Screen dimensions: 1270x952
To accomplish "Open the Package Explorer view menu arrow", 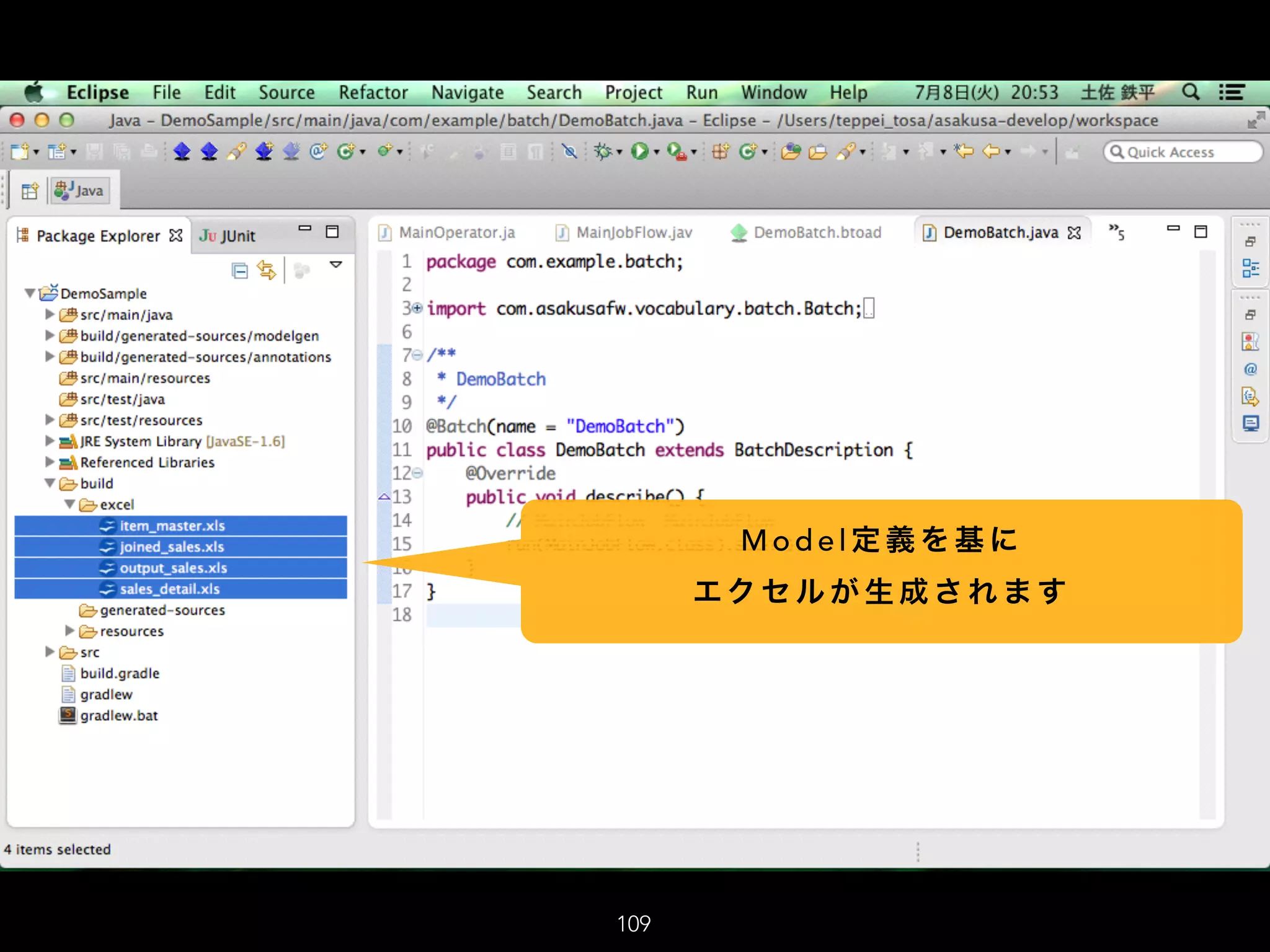I will 336,265.
